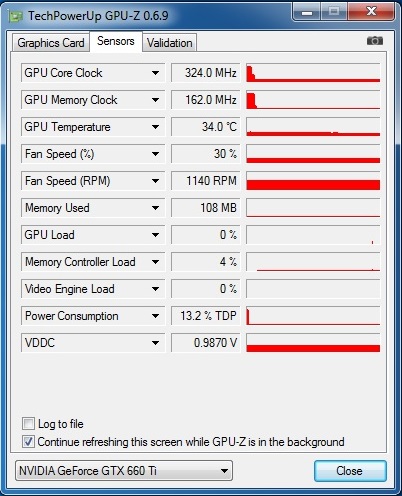This screenshot has width=402, height=496.
Task: Open the VDDC dropdown arrow
Action: pyautogui.click(x=155, y=343)
